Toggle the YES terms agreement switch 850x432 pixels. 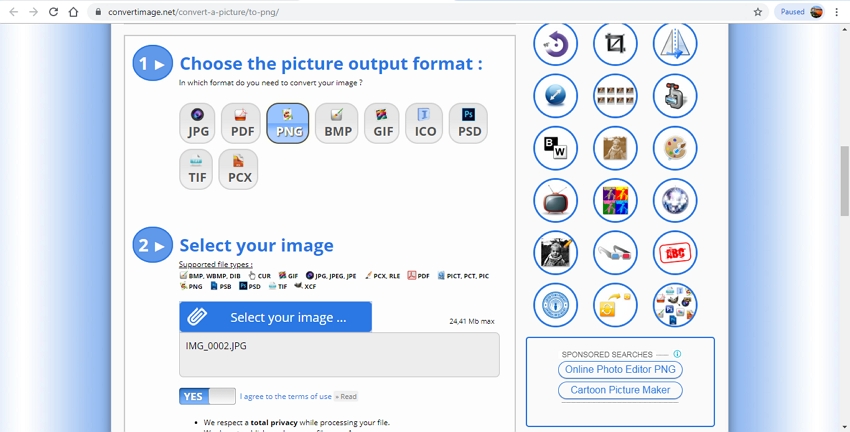[x=207, y=396]
